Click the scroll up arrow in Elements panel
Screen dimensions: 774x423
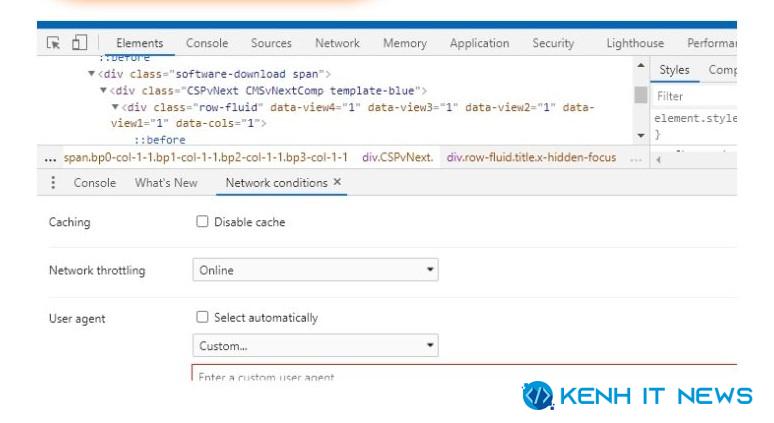click(641, 65)
